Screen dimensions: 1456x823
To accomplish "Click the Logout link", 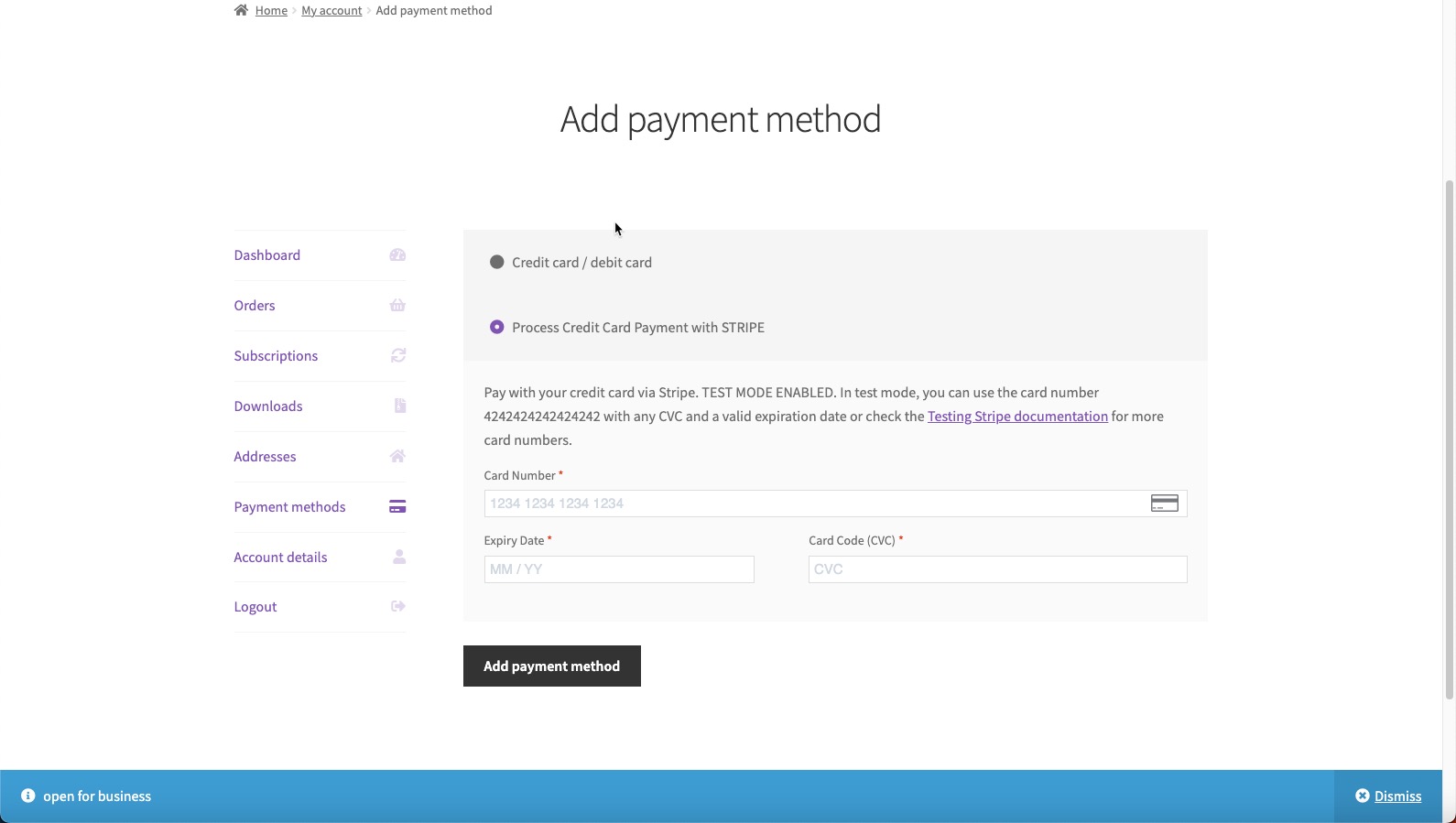I will [x=255, y=607].
